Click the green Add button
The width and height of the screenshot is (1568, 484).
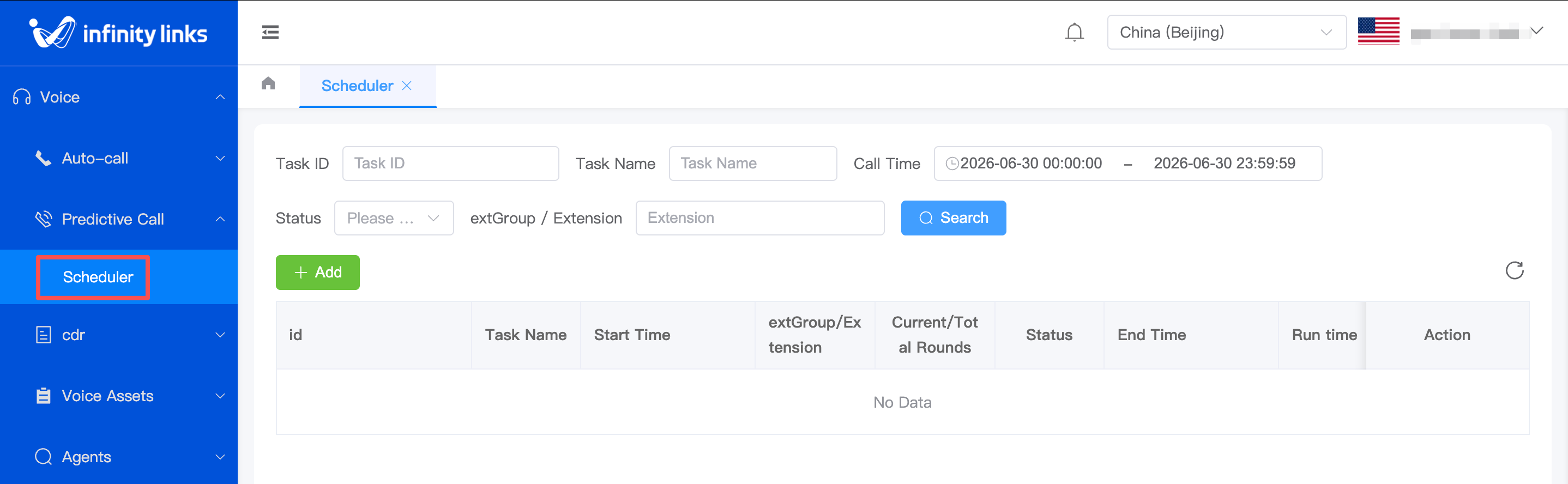[318, 272]
